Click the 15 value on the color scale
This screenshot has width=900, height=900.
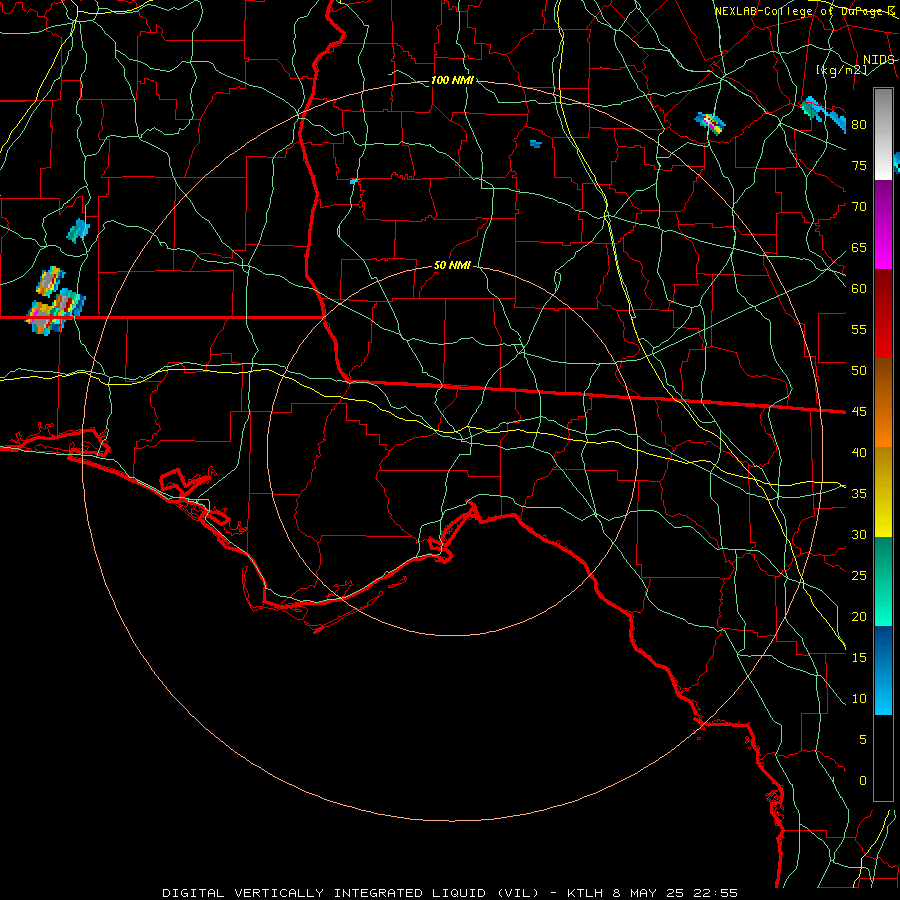pyautogui.click(x=859, y=658)
